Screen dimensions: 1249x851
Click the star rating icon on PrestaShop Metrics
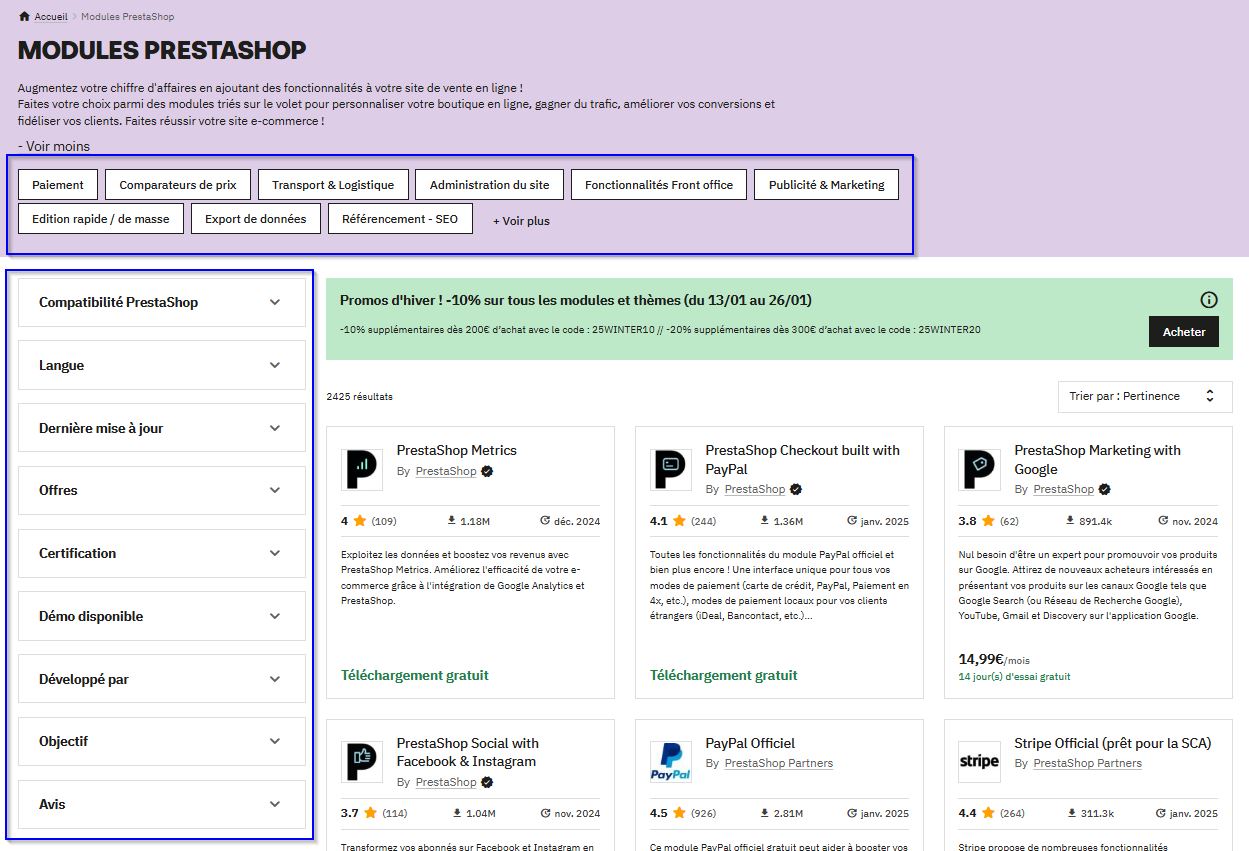coord(360,521)
